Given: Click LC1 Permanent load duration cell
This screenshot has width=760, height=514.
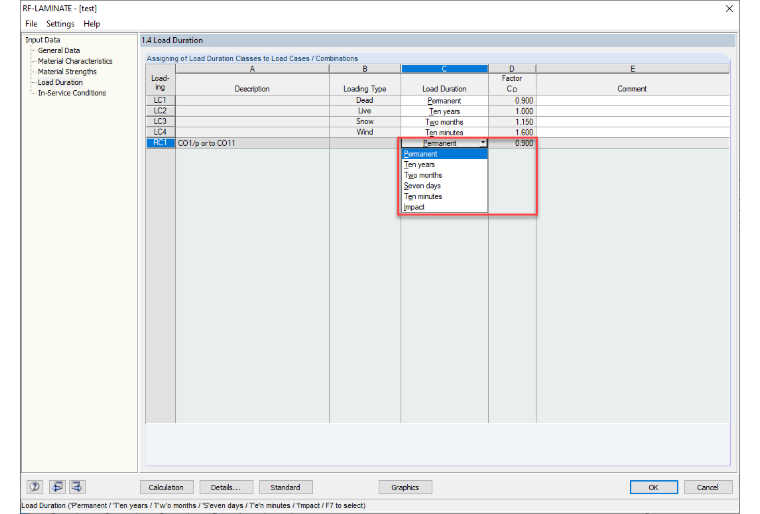Looking at the screenshot, I should click(x=444, y=100).
